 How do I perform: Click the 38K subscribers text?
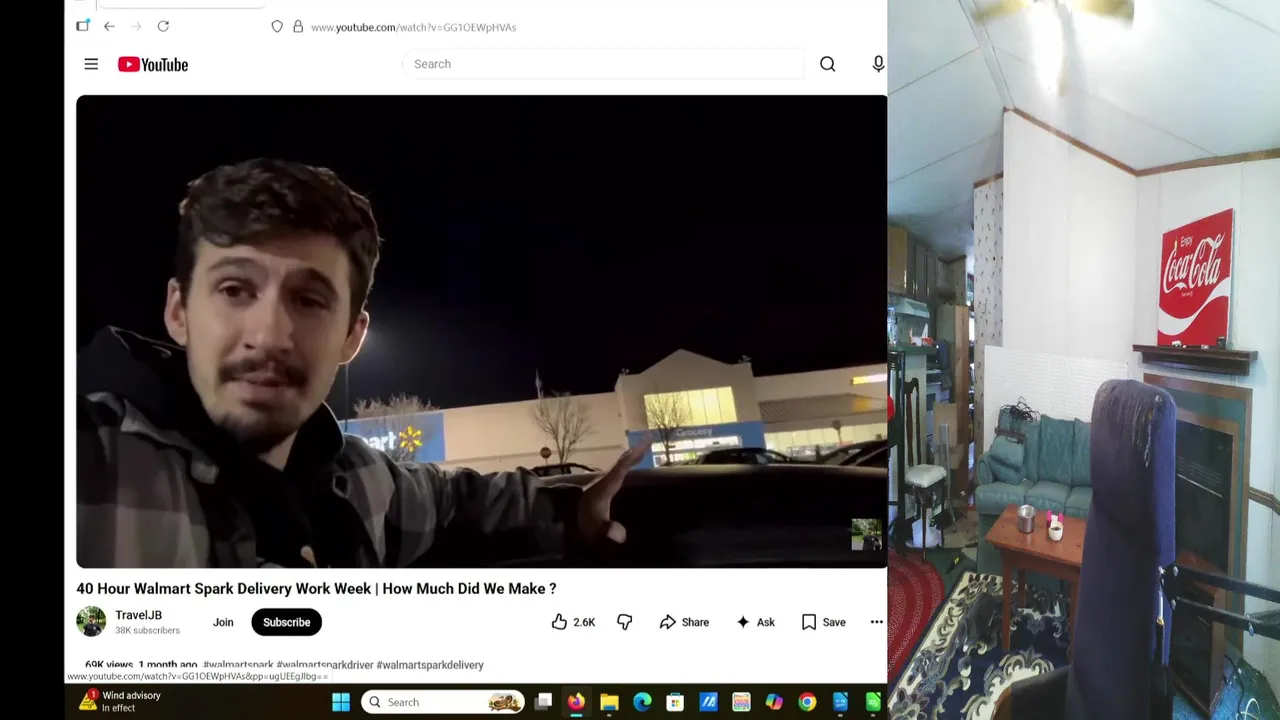(x=147, y=631)
